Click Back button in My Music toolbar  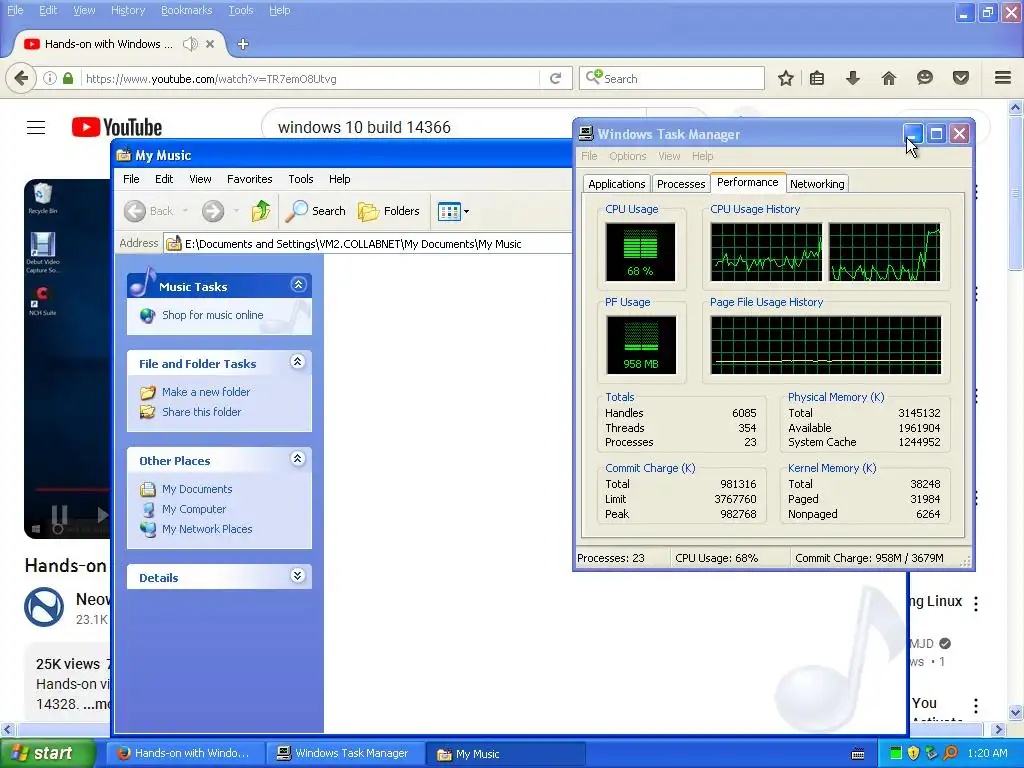(149, 211)
